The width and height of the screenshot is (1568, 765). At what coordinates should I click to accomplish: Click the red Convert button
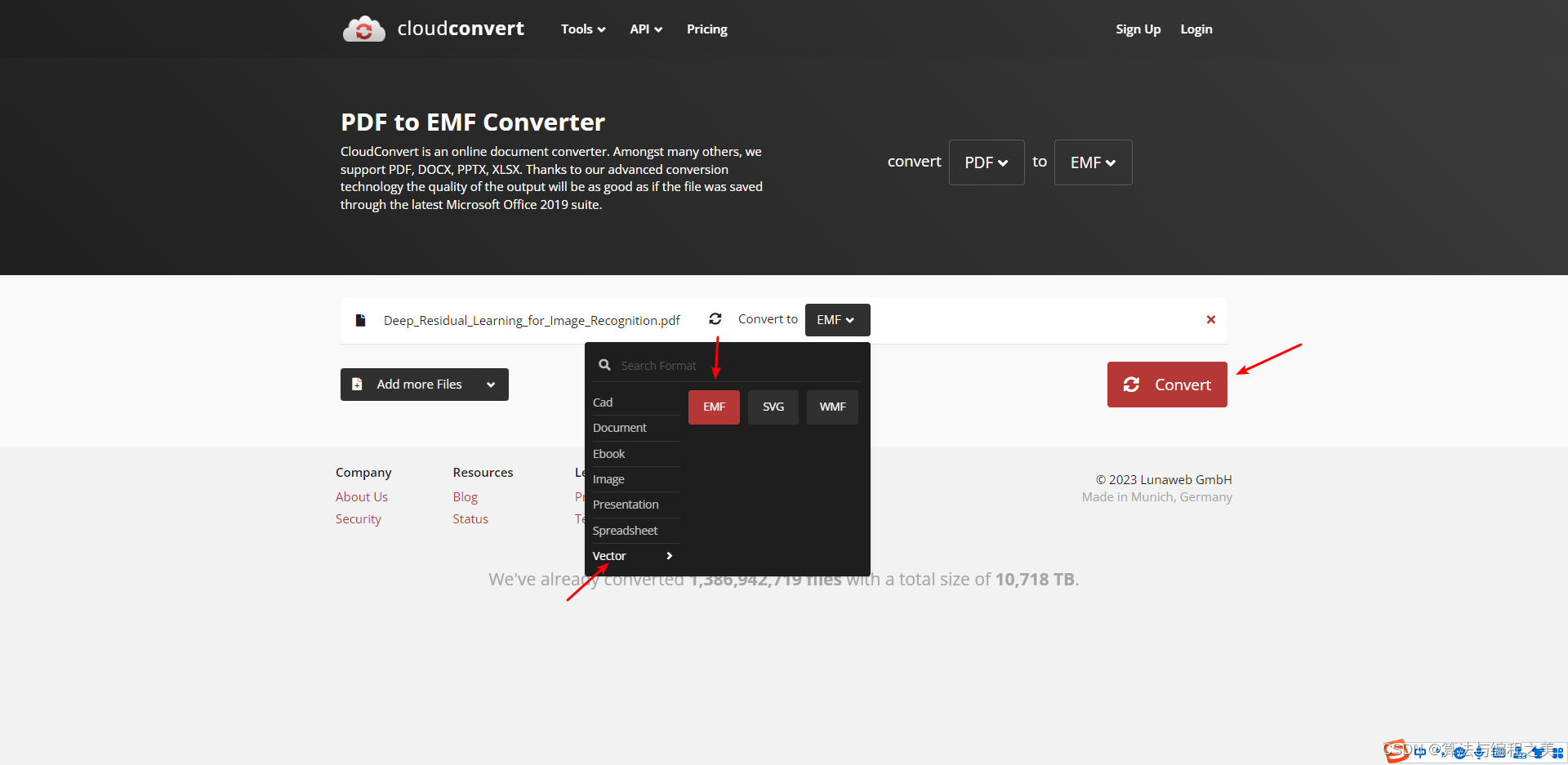[x=1167, y=385]
